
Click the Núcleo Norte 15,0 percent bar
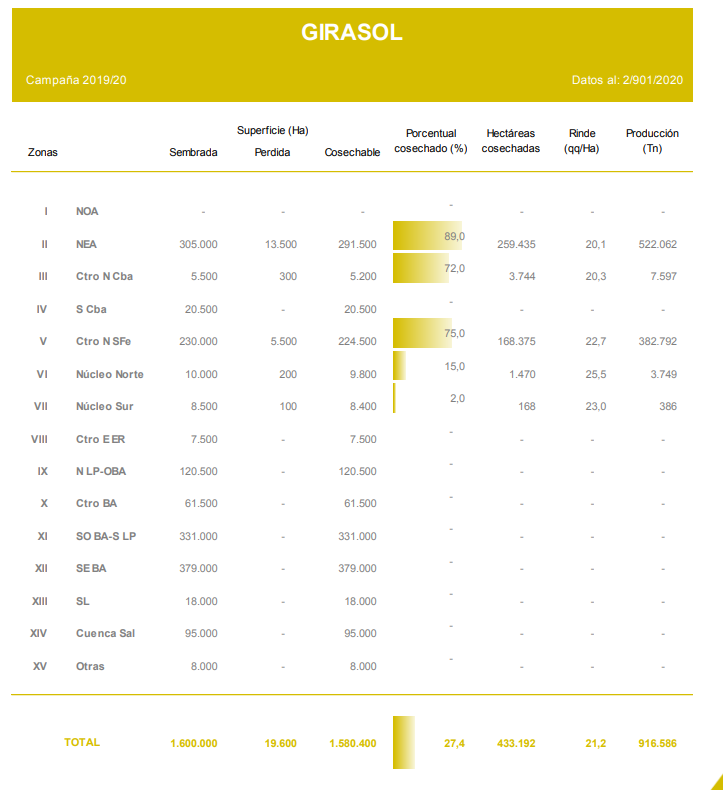pyautogui.click(x=399, y=366)
